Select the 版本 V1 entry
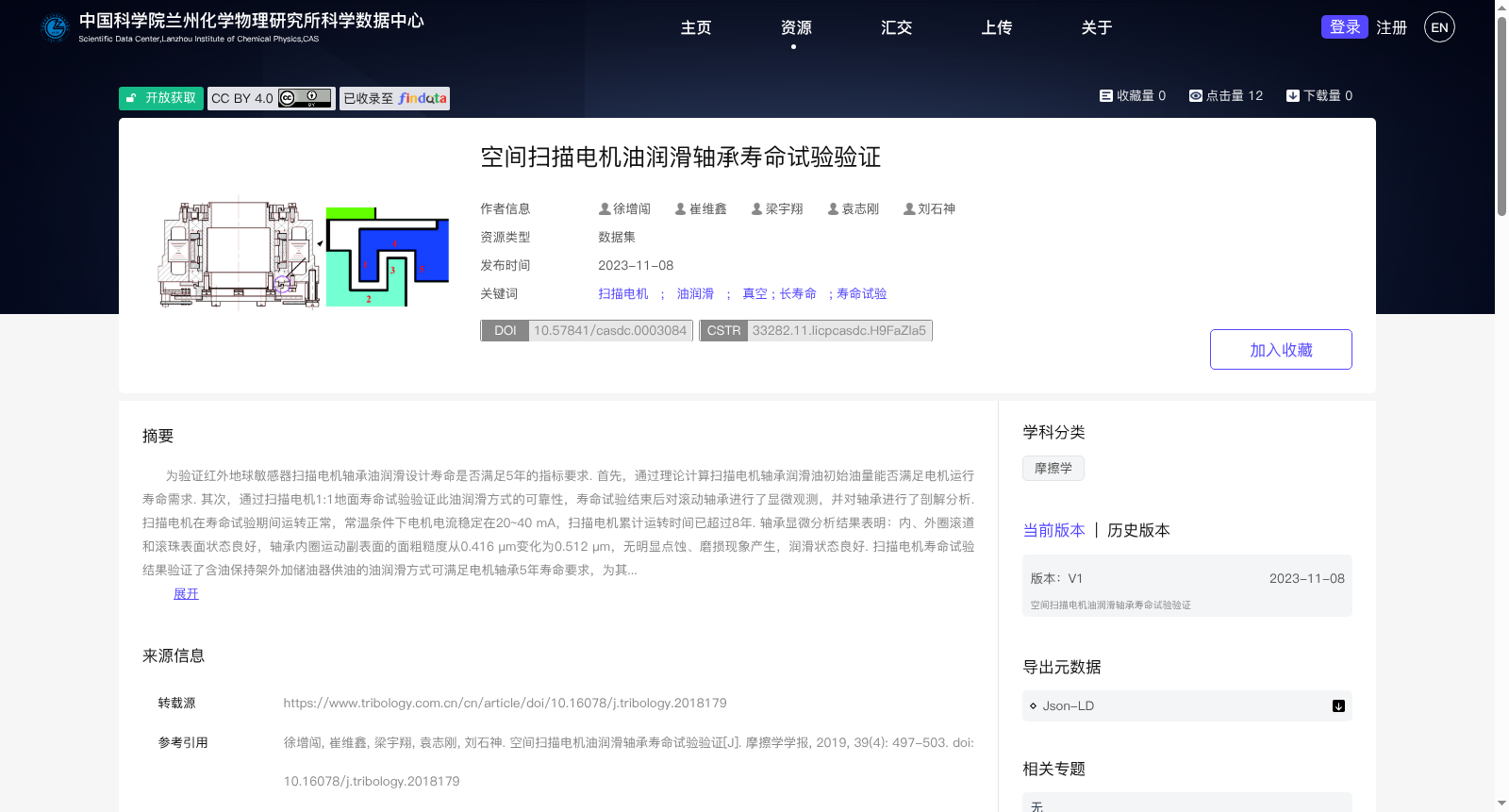The image size is (1509, 812). pos(1187,587)
